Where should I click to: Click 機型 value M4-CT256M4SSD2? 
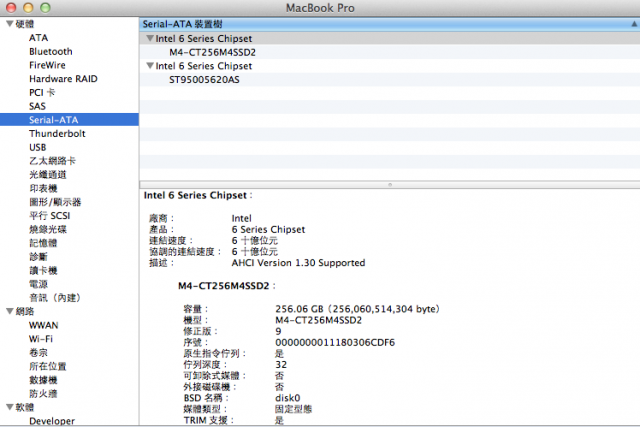(x=318, y=320)
